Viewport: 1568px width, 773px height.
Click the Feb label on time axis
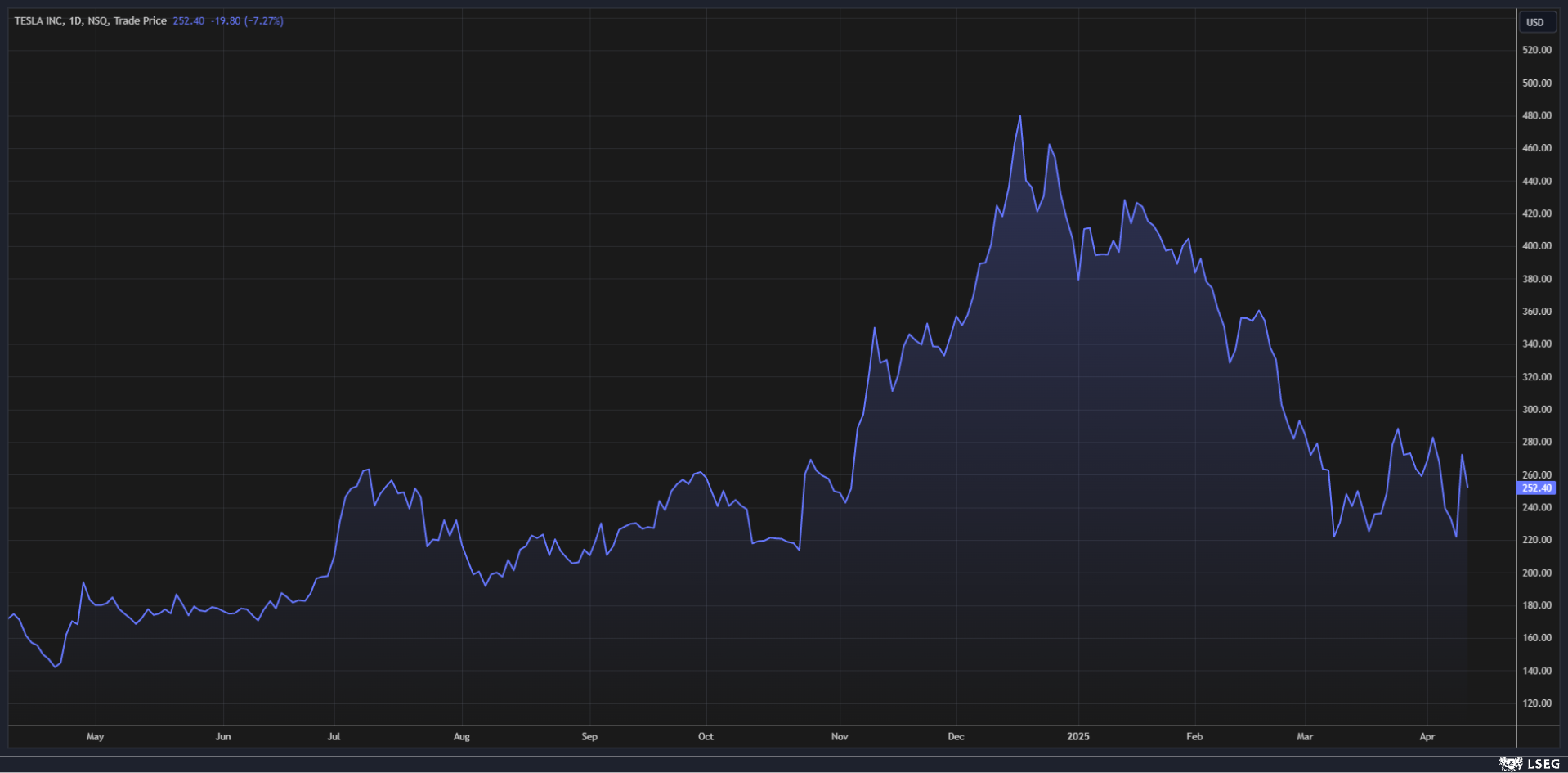1194,736
